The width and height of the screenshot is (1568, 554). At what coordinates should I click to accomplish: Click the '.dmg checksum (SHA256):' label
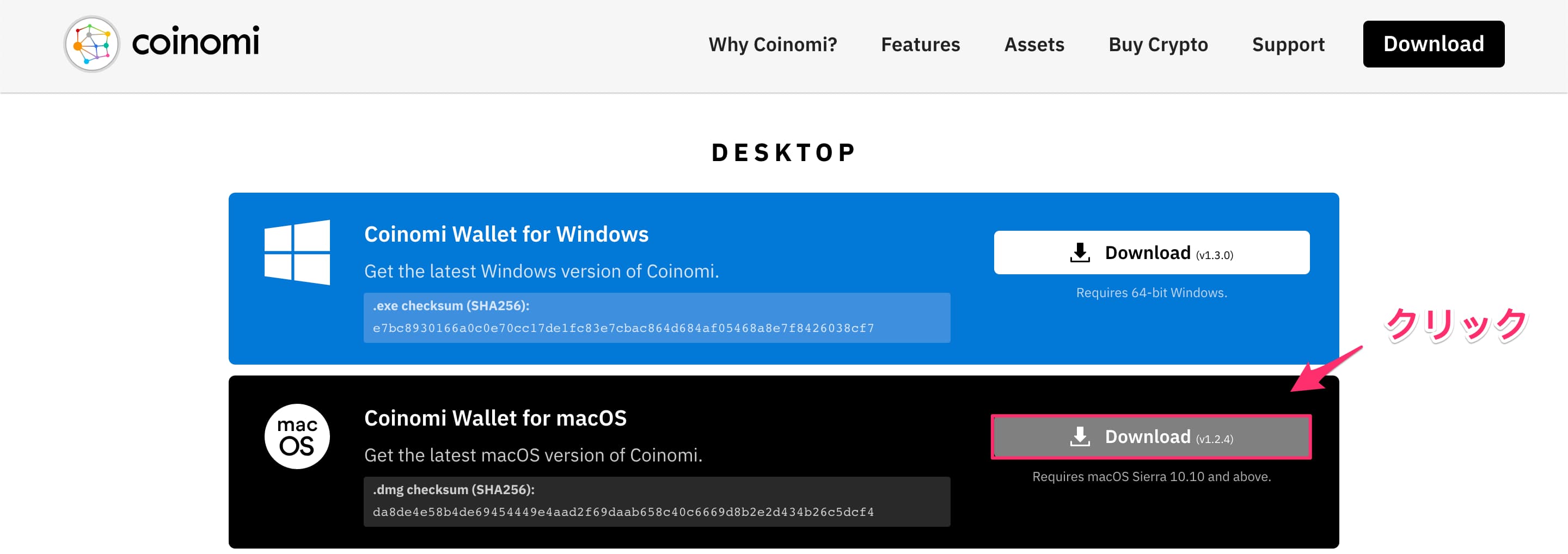(x=454, y=490)
